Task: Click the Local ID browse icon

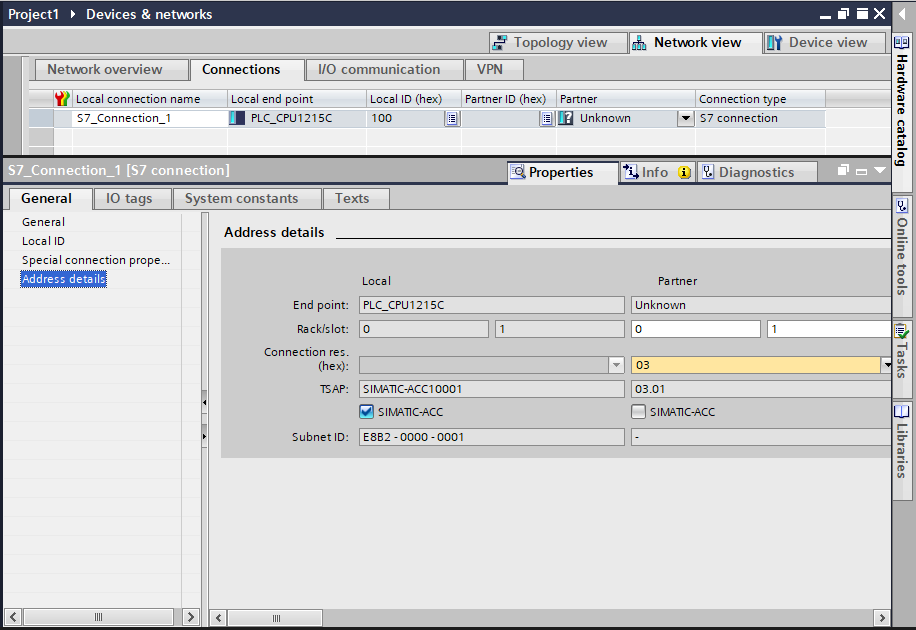Action: [x=451, y=118]
